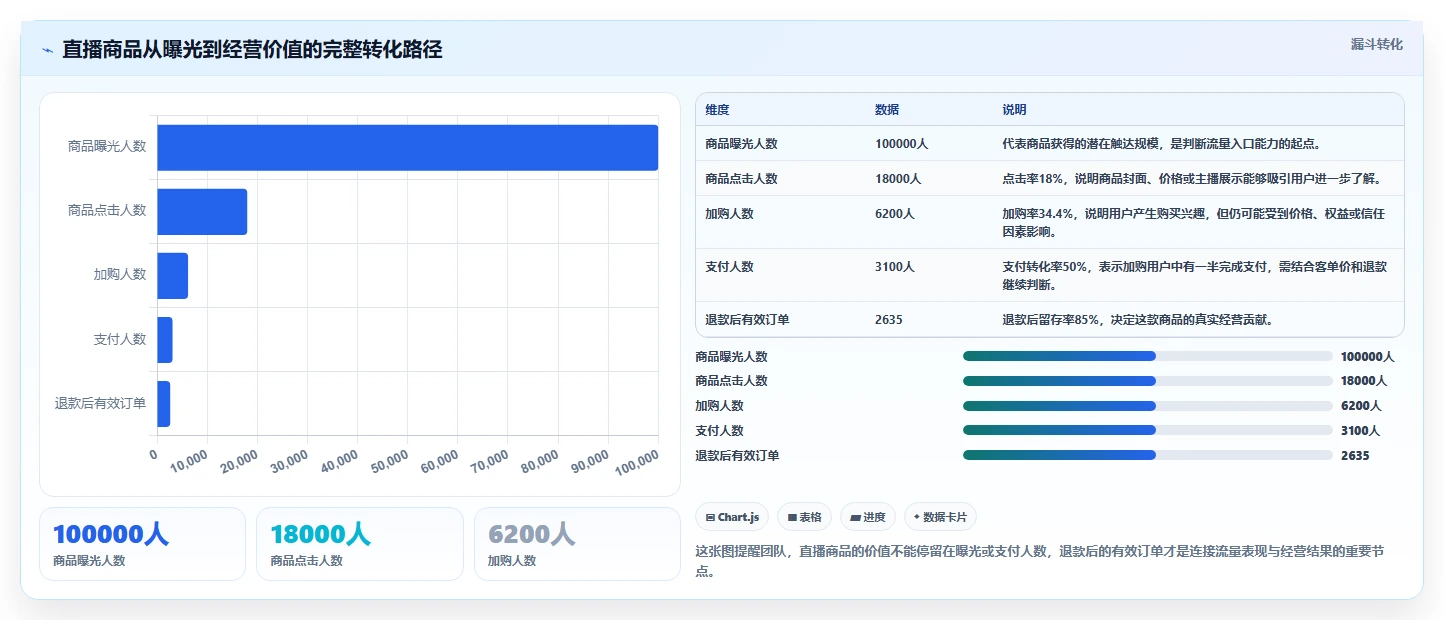This screenshot has width=1444, height=620.
Task: Click the summary paragraph 这张图提醒团队
Action: [x=1040, y=561]
